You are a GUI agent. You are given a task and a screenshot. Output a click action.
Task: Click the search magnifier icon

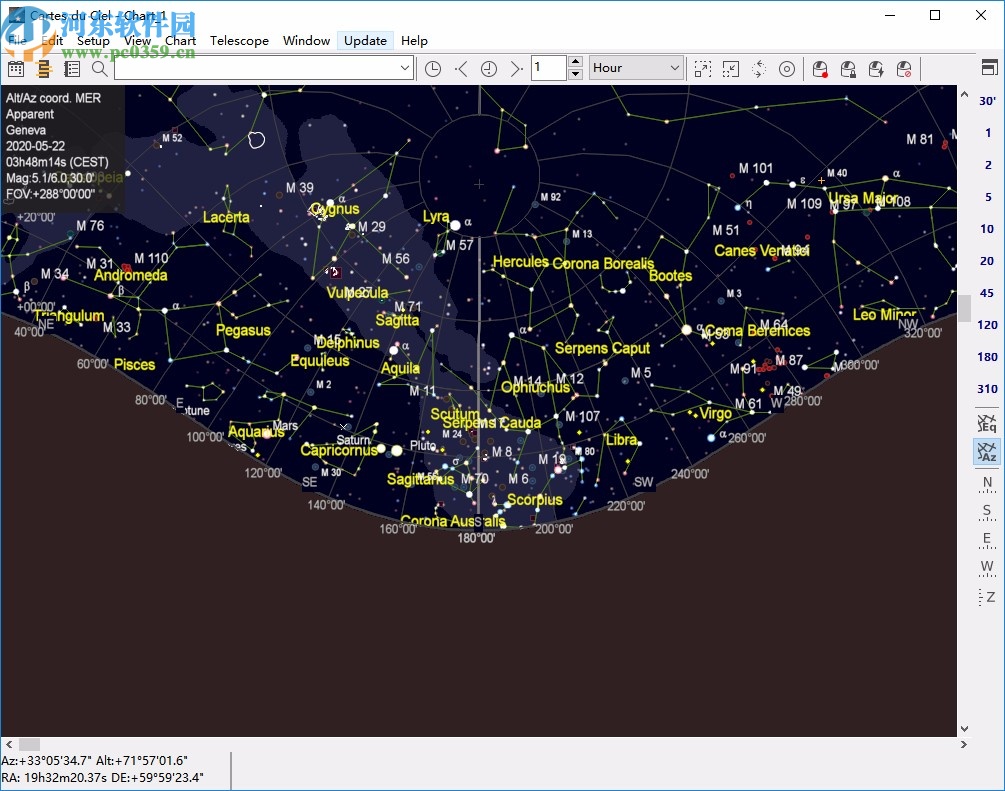coord(99,68)
